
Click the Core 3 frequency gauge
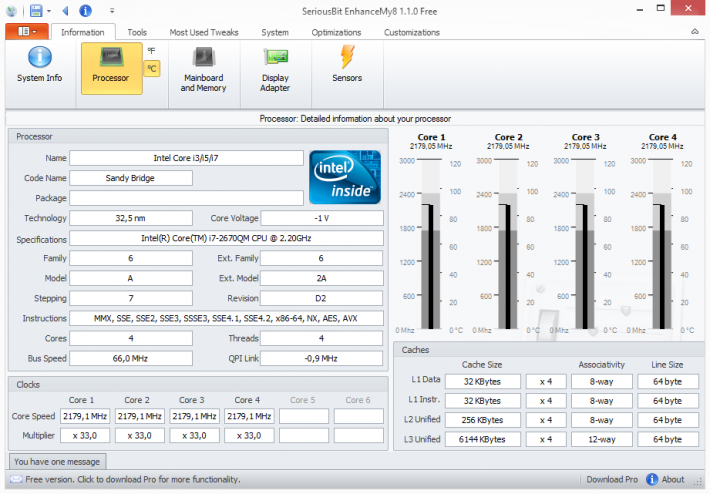tap(585, 245)
